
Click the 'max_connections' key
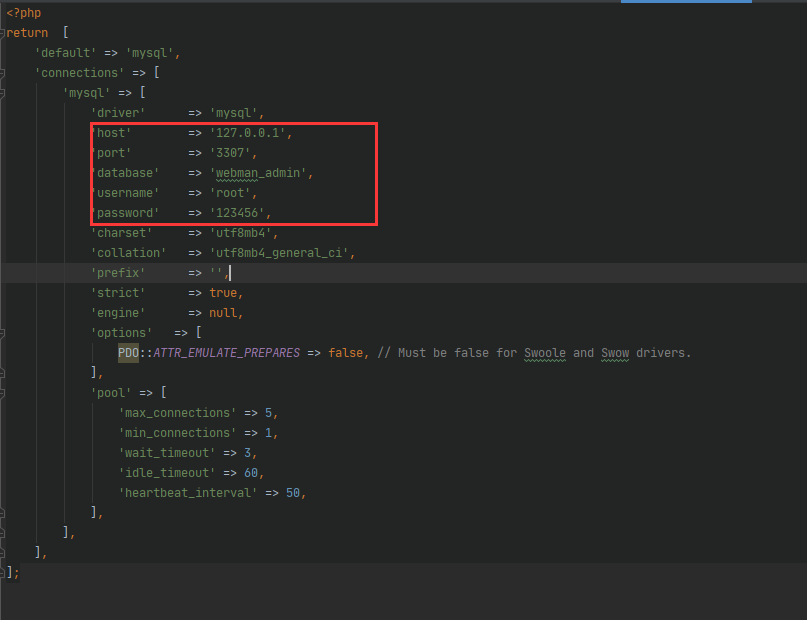[x=178, y=413]
